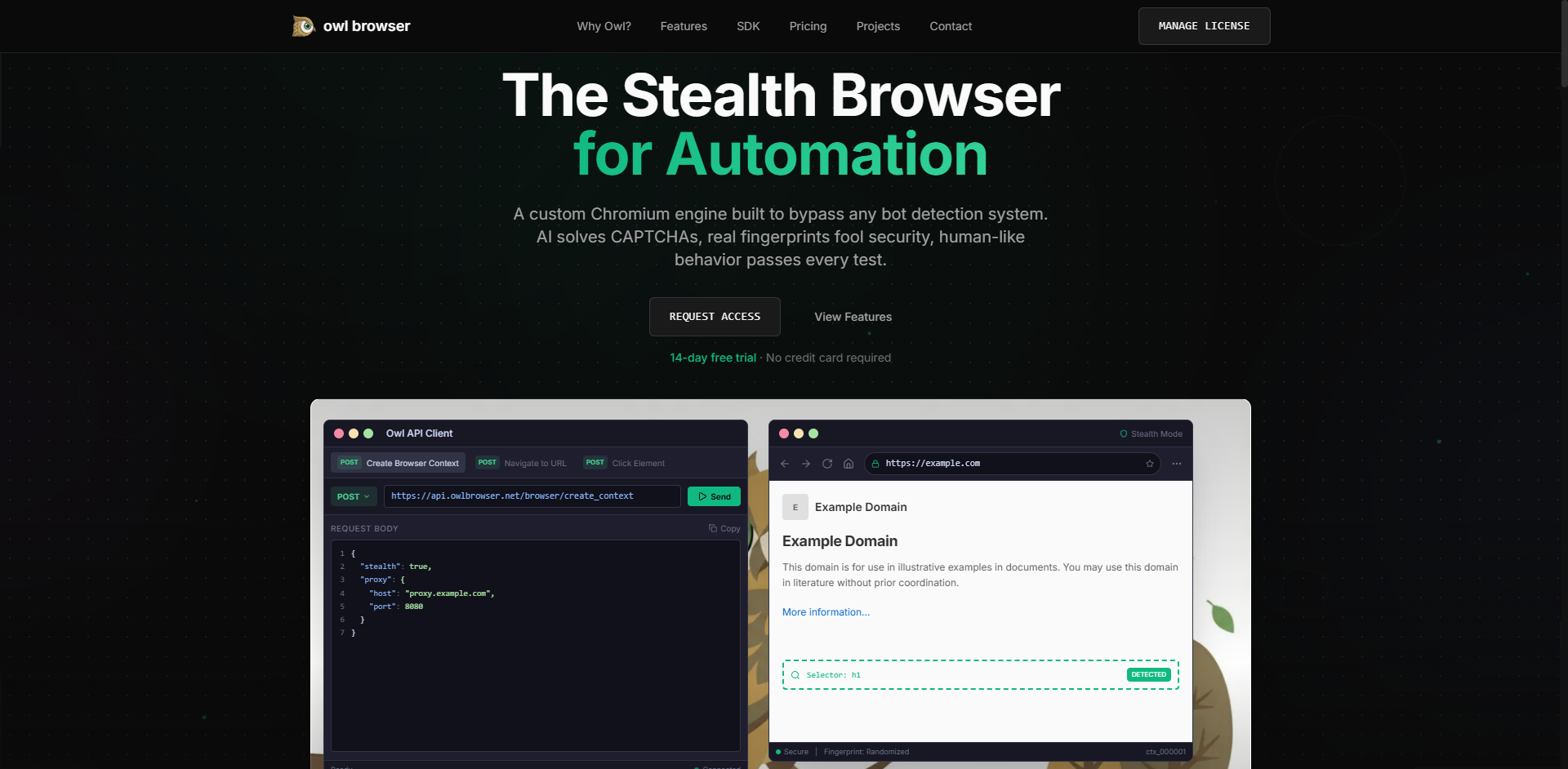Open the SDK page from the navigation
The height and width of the screenshot is (769, 1568).
click(x=747, y=25)
